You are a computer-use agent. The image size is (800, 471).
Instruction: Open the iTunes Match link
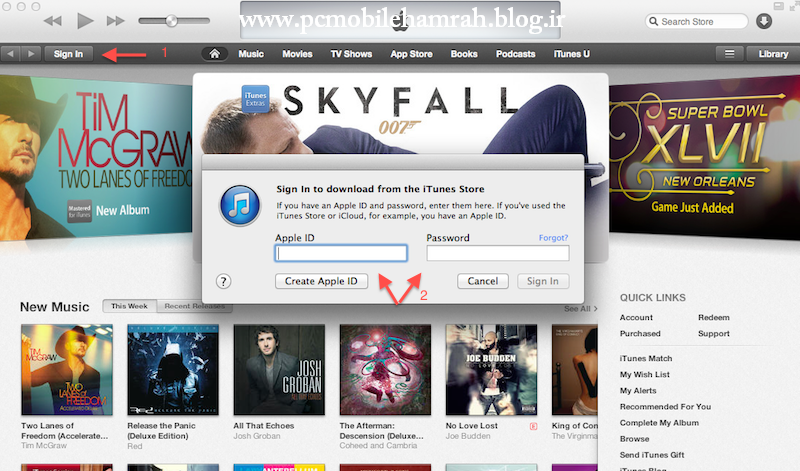pos(646,359)
